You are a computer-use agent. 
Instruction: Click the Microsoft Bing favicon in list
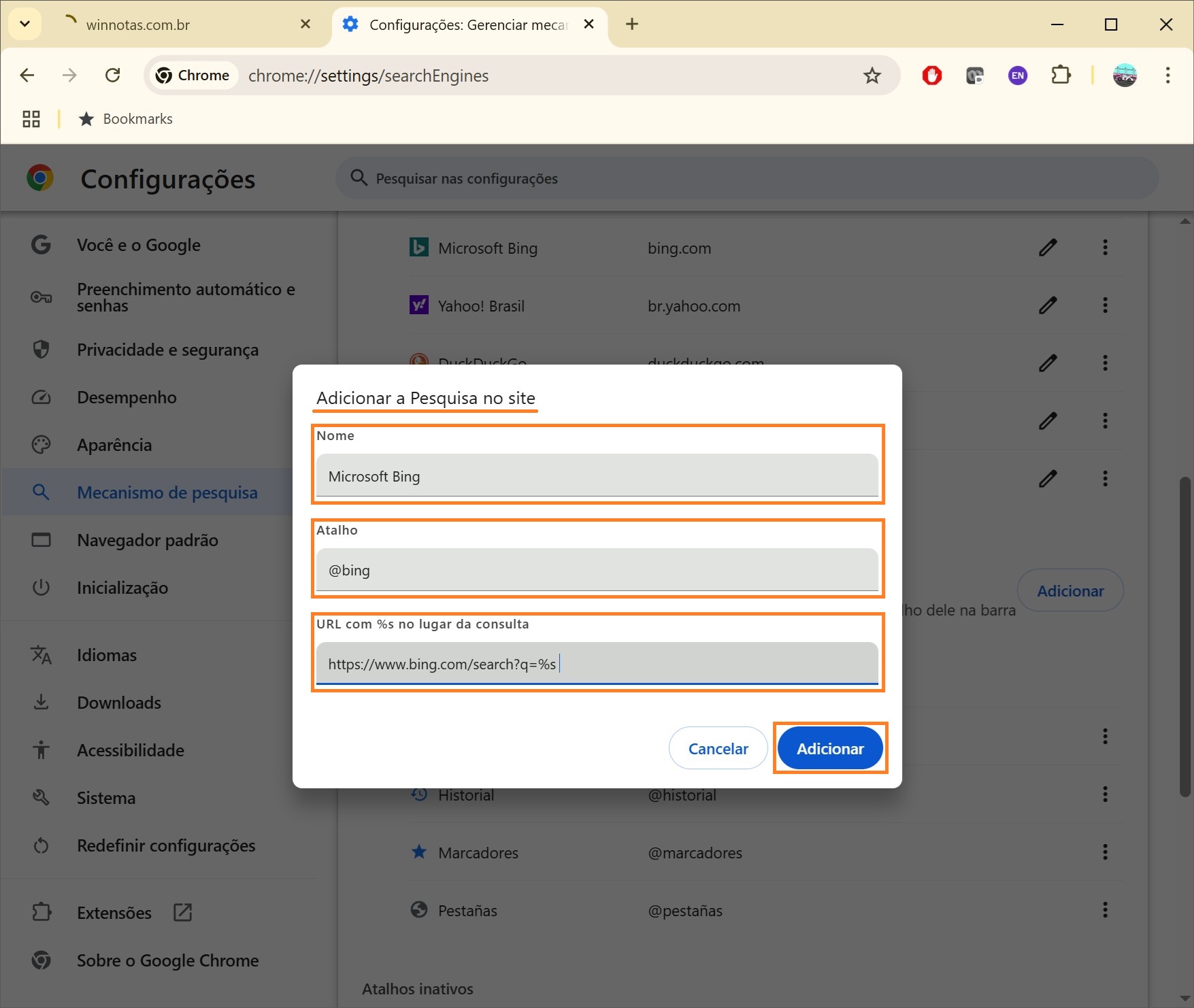tap(419, 247)
